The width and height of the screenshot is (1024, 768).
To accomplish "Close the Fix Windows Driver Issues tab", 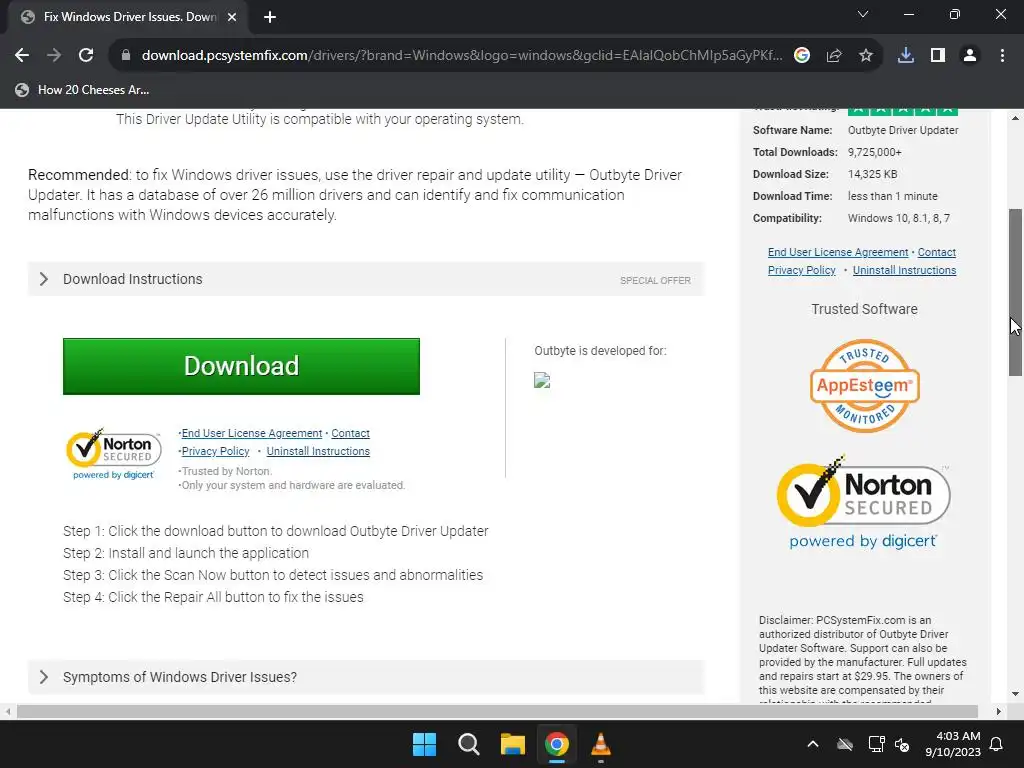I will [x=232, y=17].
